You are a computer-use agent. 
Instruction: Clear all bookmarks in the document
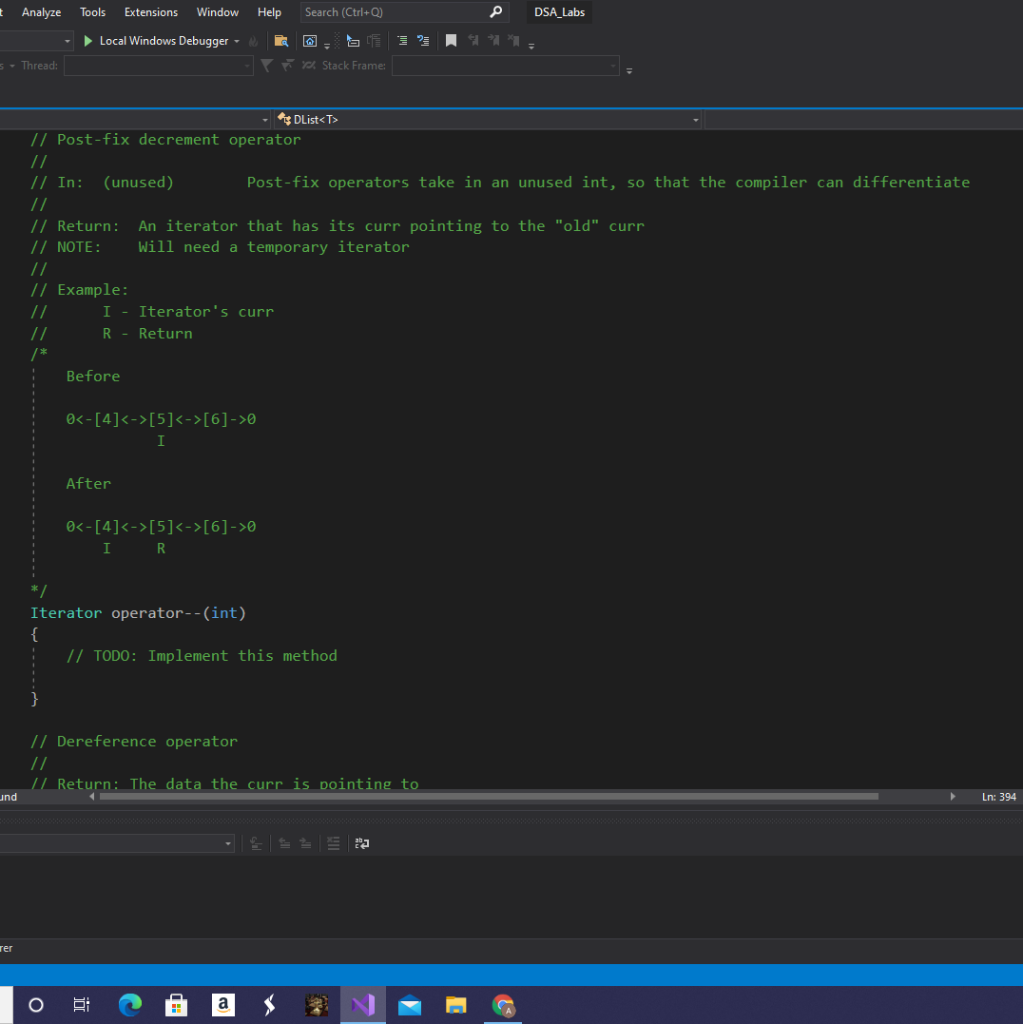pos(514,40)
